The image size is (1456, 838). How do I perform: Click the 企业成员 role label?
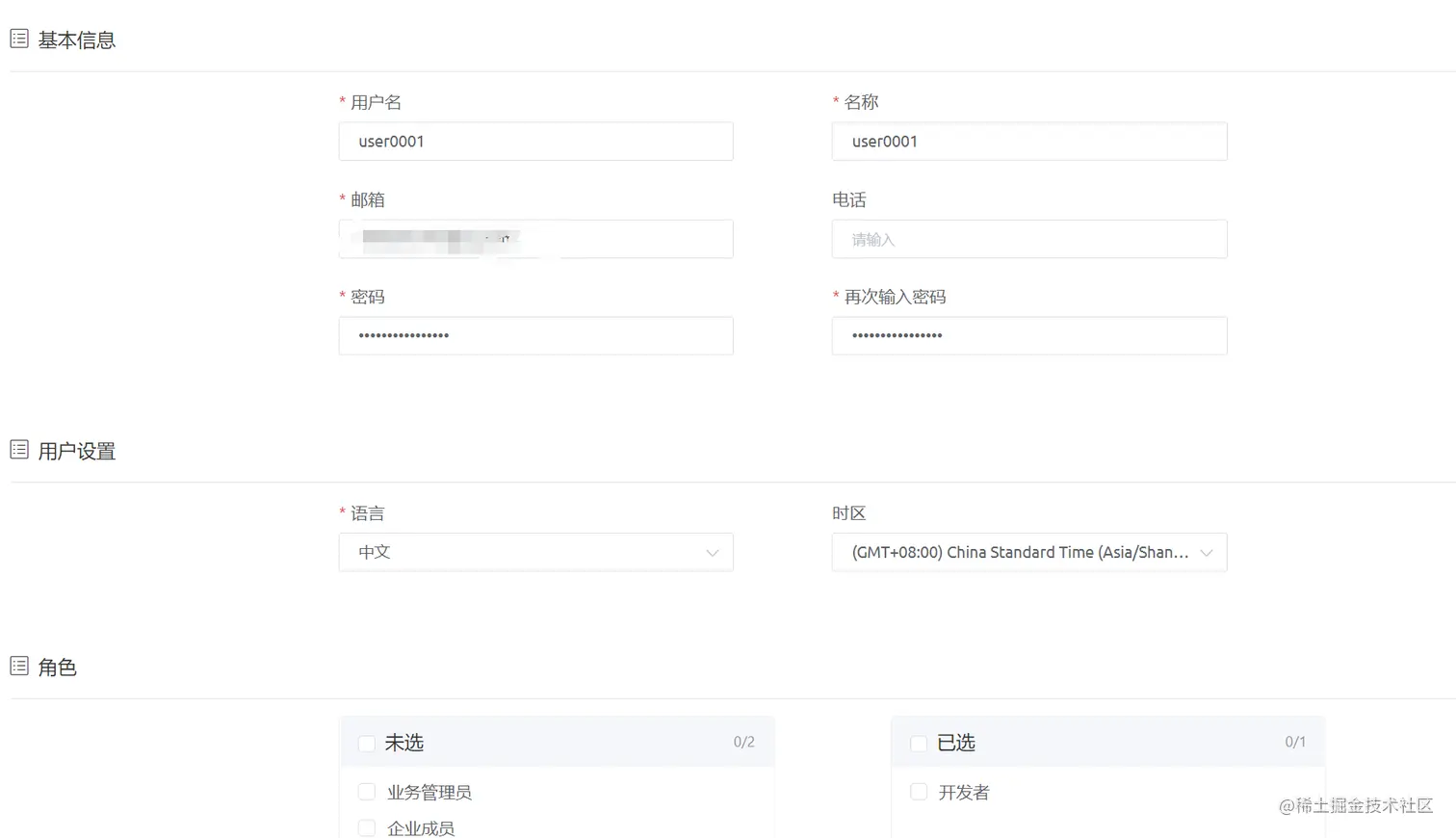click(421, 828)
